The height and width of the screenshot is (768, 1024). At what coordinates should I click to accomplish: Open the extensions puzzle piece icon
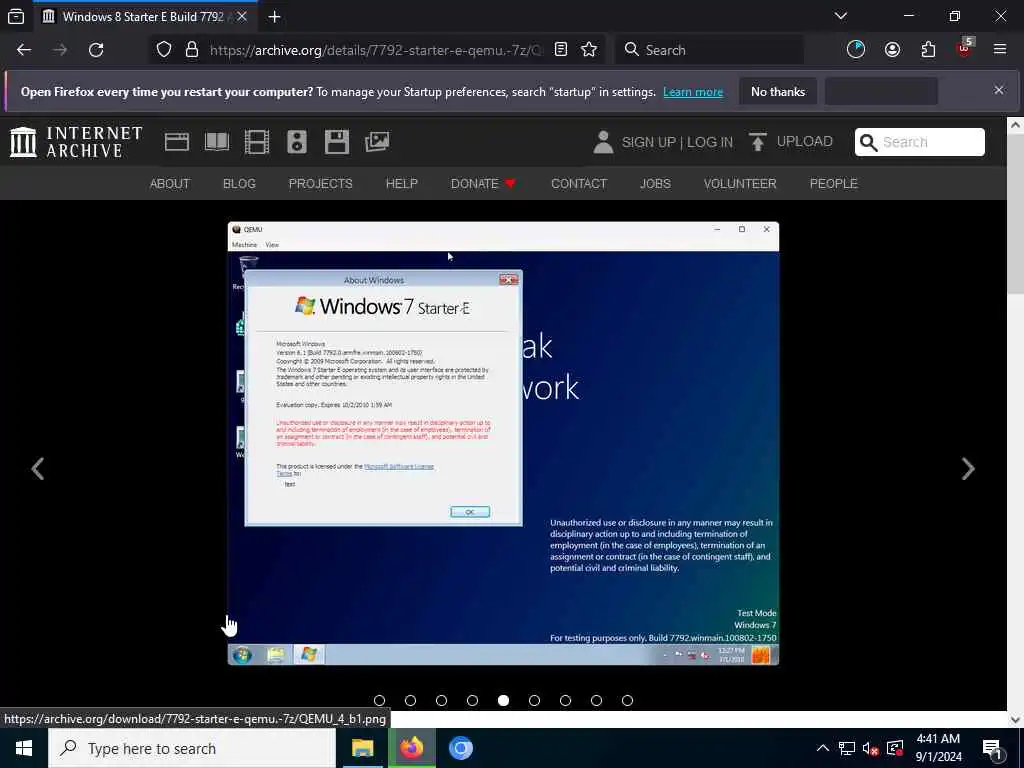point(928,50)
